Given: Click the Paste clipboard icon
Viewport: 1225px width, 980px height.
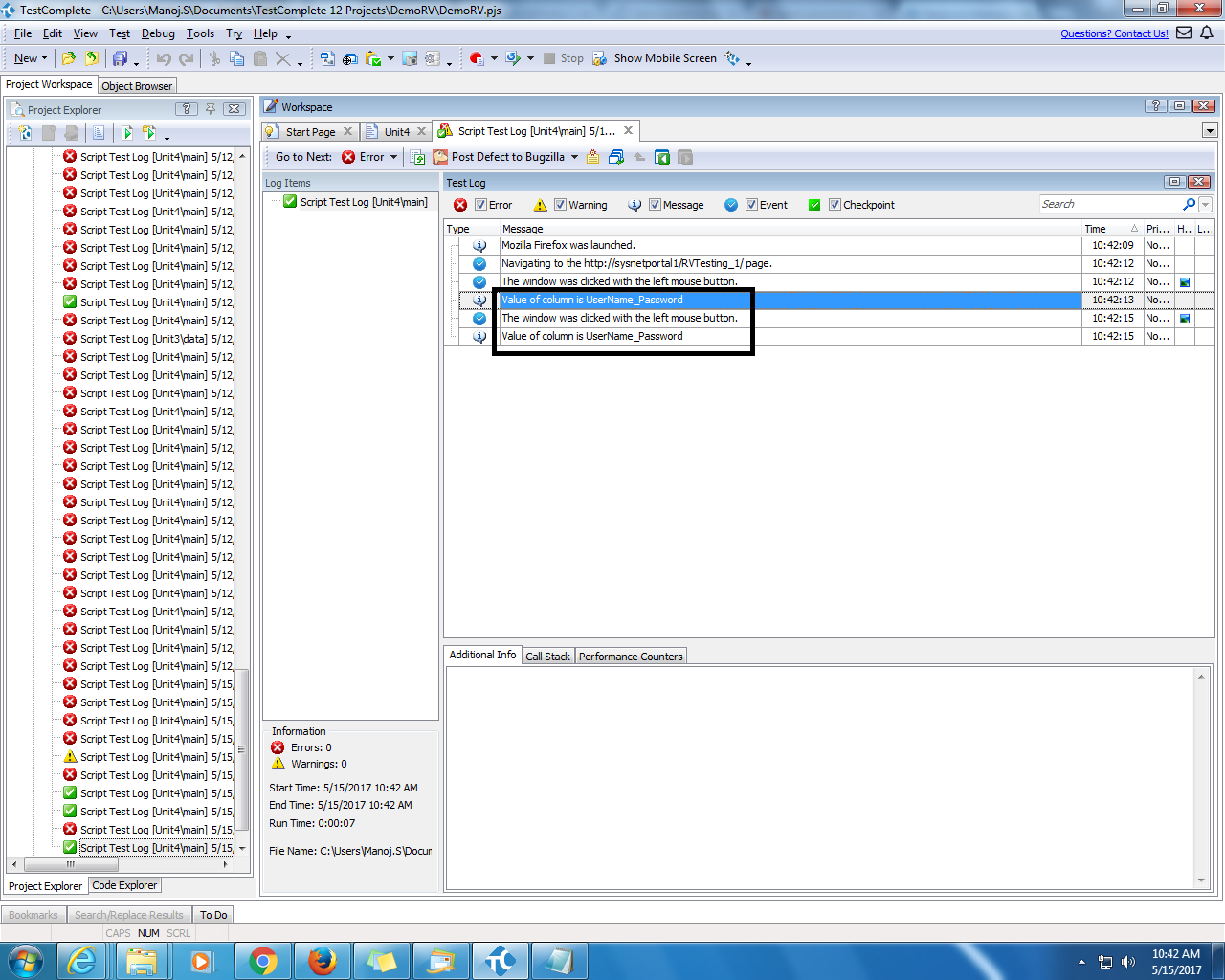Looking at the screenshot, I should [259, 58].
